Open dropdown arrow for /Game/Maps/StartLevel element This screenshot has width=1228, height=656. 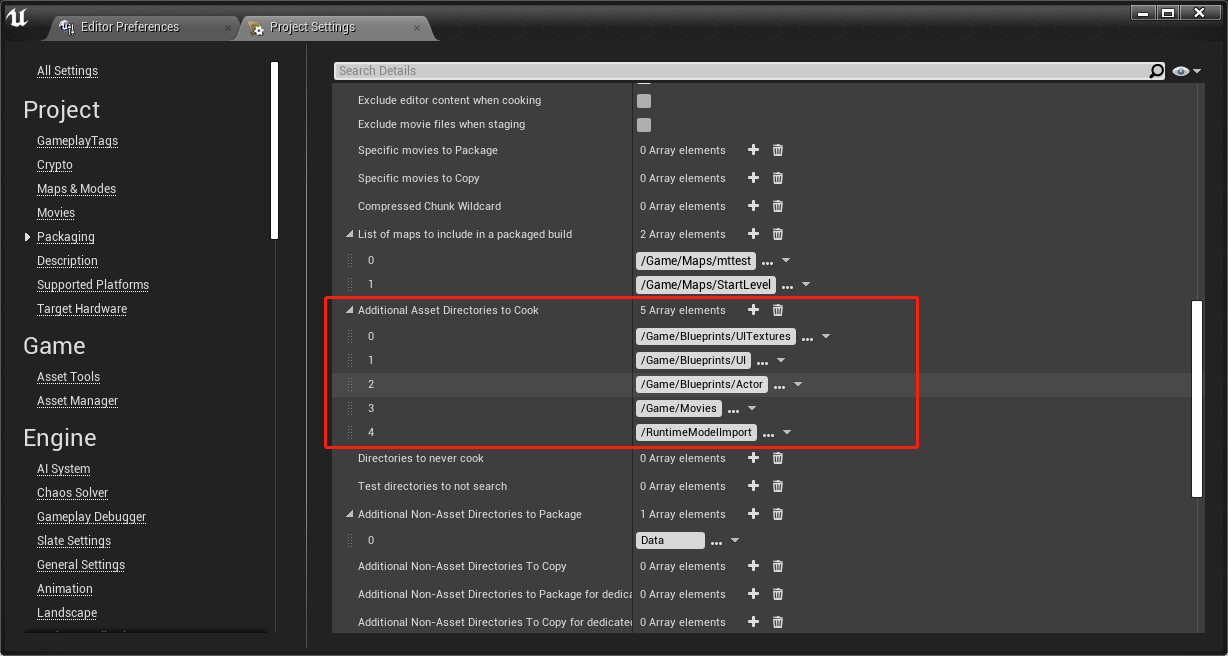[806, 285]
